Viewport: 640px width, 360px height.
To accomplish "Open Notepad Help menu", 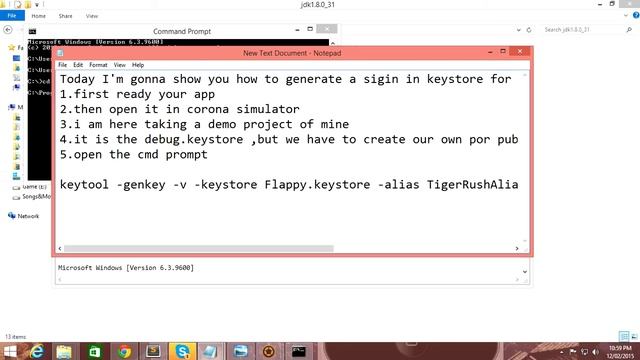I will pos(138,65).
